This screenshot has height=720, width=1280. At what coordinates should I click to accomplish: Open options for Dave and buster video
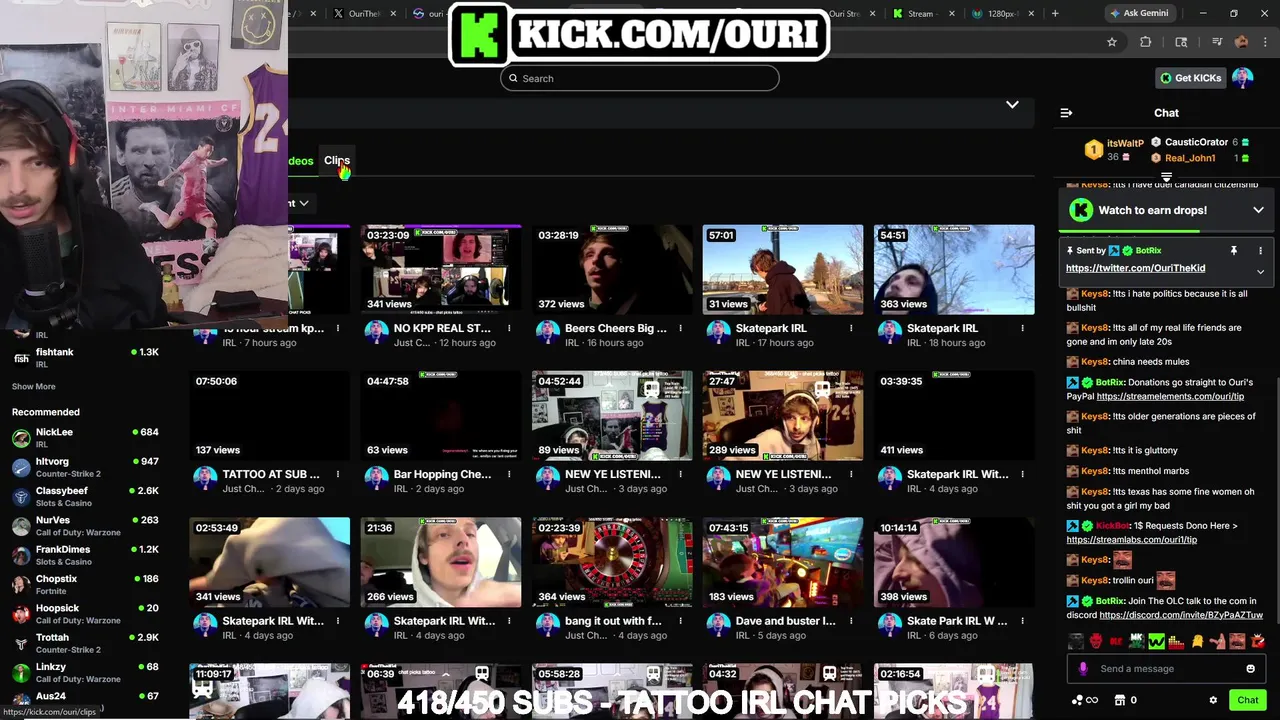(851, 621)
